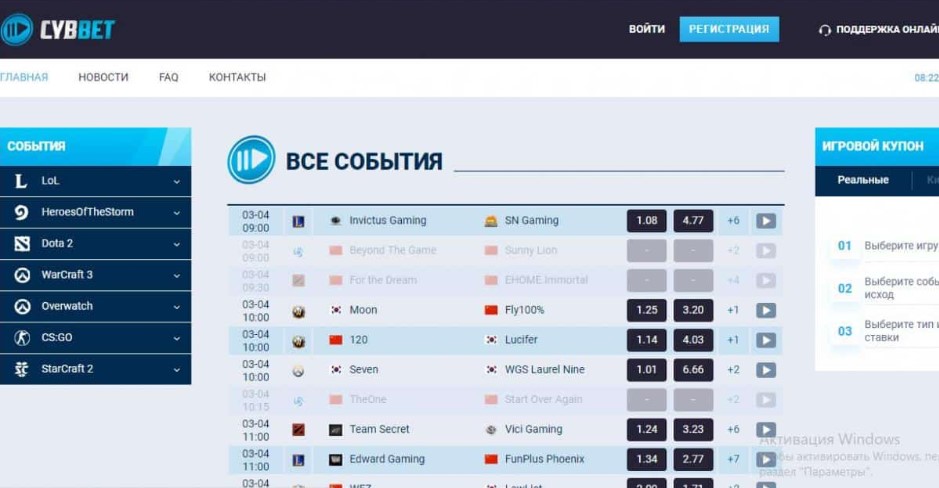Select CS:GO in the sidebar
Screen dimensions: 939x488
pyautogui.click(x=95, y=338)
